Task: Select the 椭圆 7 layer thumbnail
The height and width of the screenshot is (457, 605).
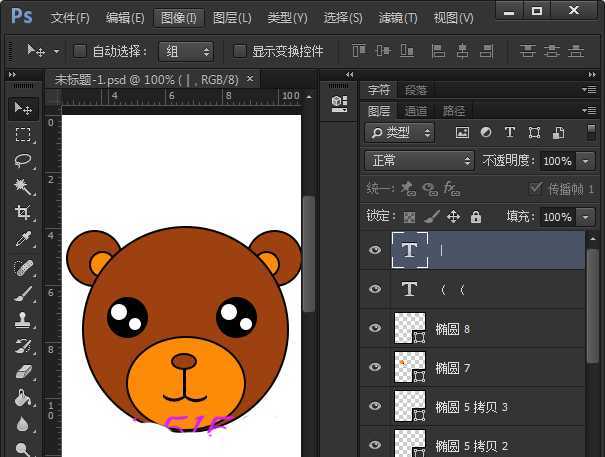Action: pyautogui.click(x=410, y=367)
